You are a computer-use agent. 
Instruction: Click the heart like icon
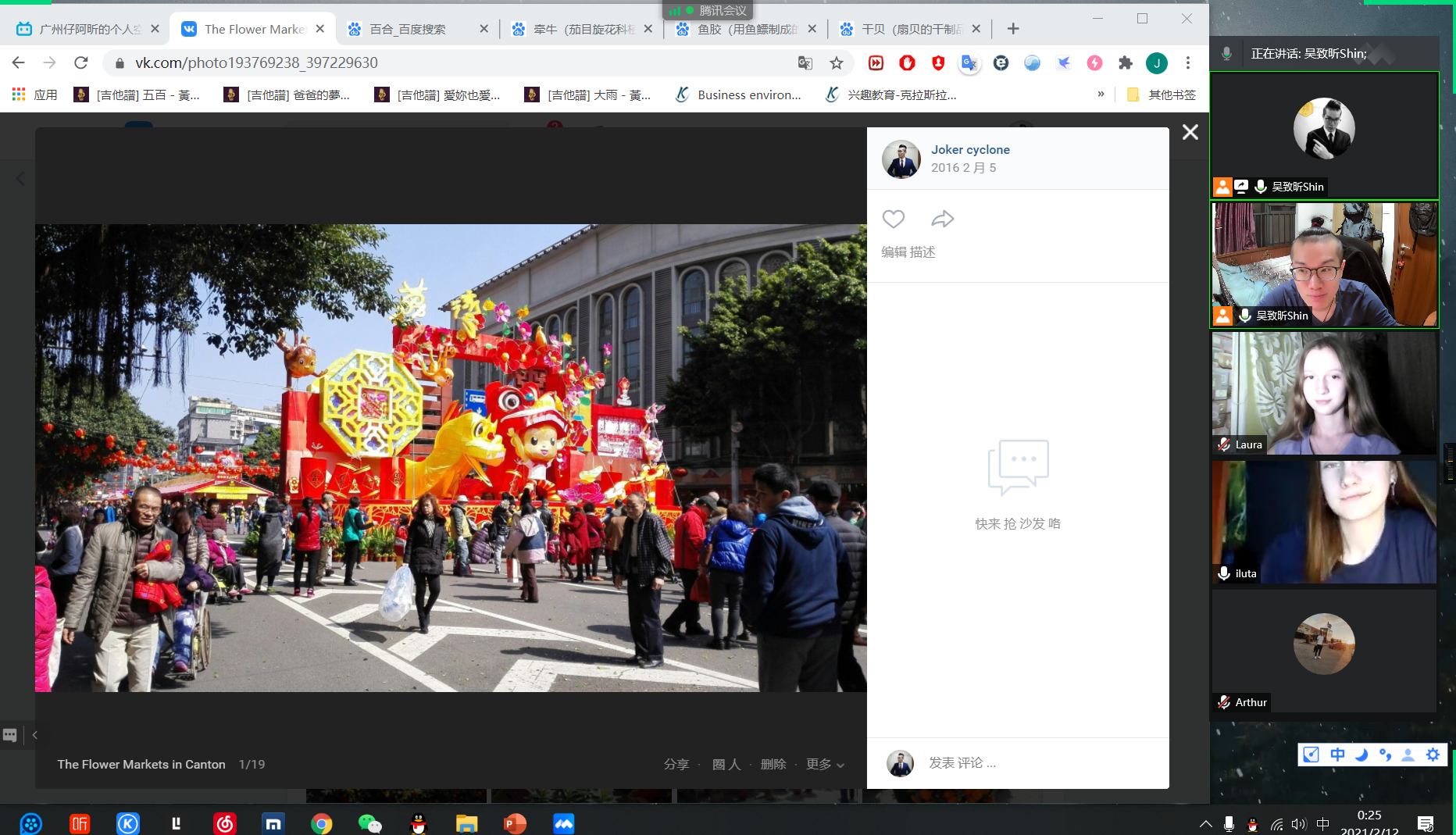pos(893,219)
